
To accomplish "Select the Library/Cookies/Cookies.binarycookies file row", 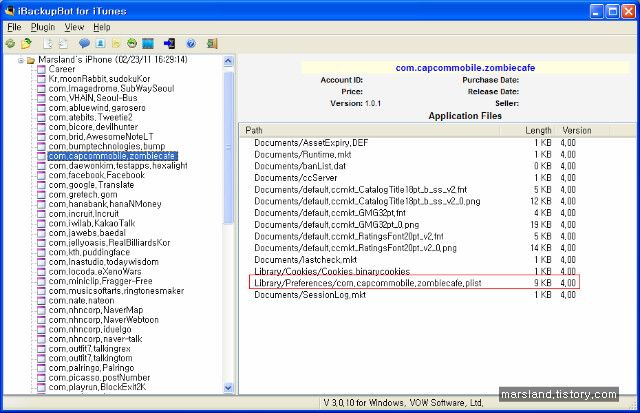I will tap(415, 271).
